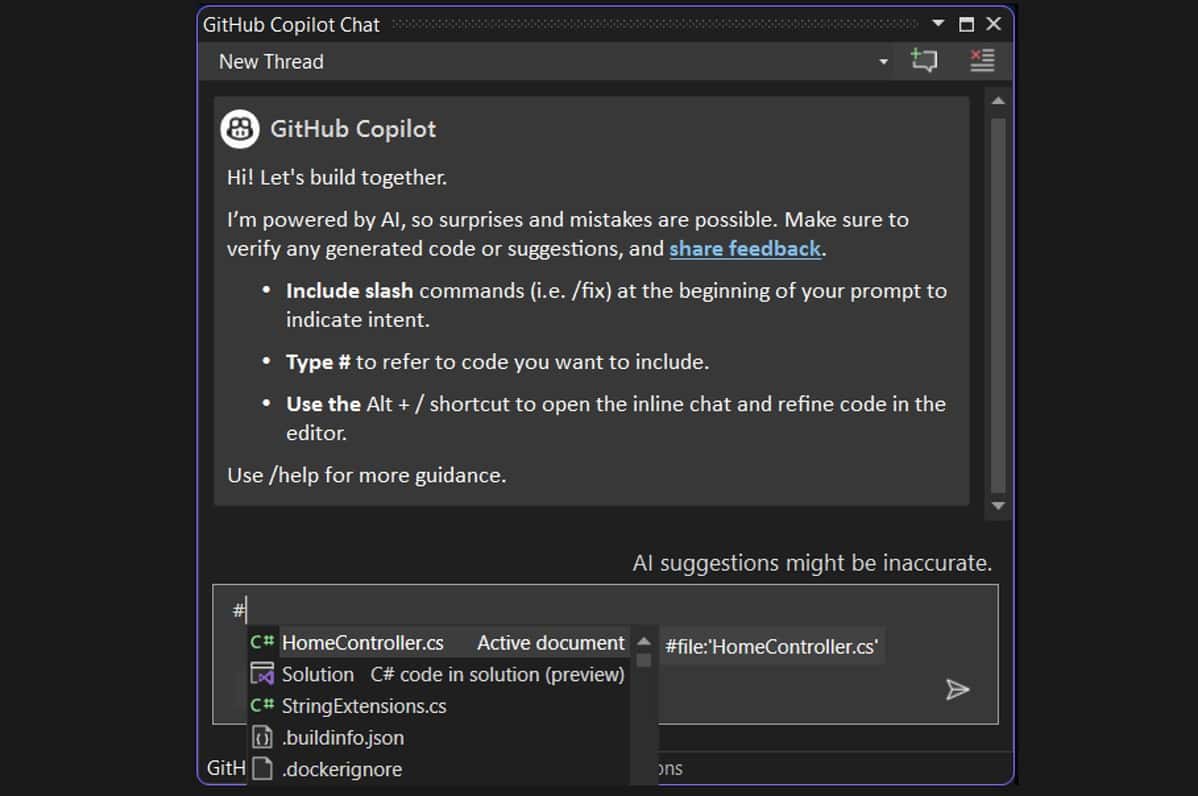Delete the current conversation
The width and height of the screenshot is (1198, 796).
(982, 60)
